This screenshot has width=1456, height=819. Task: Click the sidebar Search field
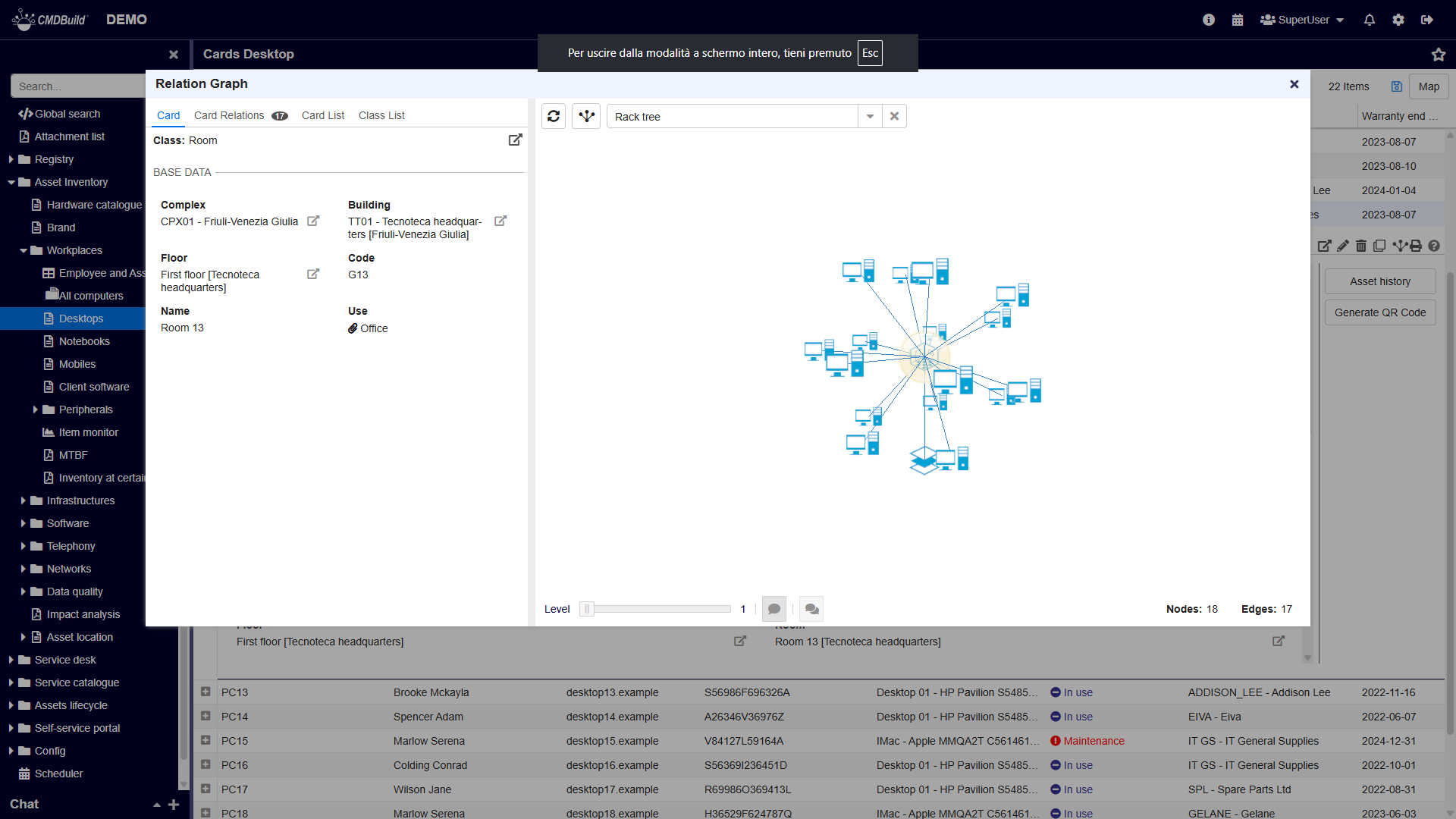point(76,86)
